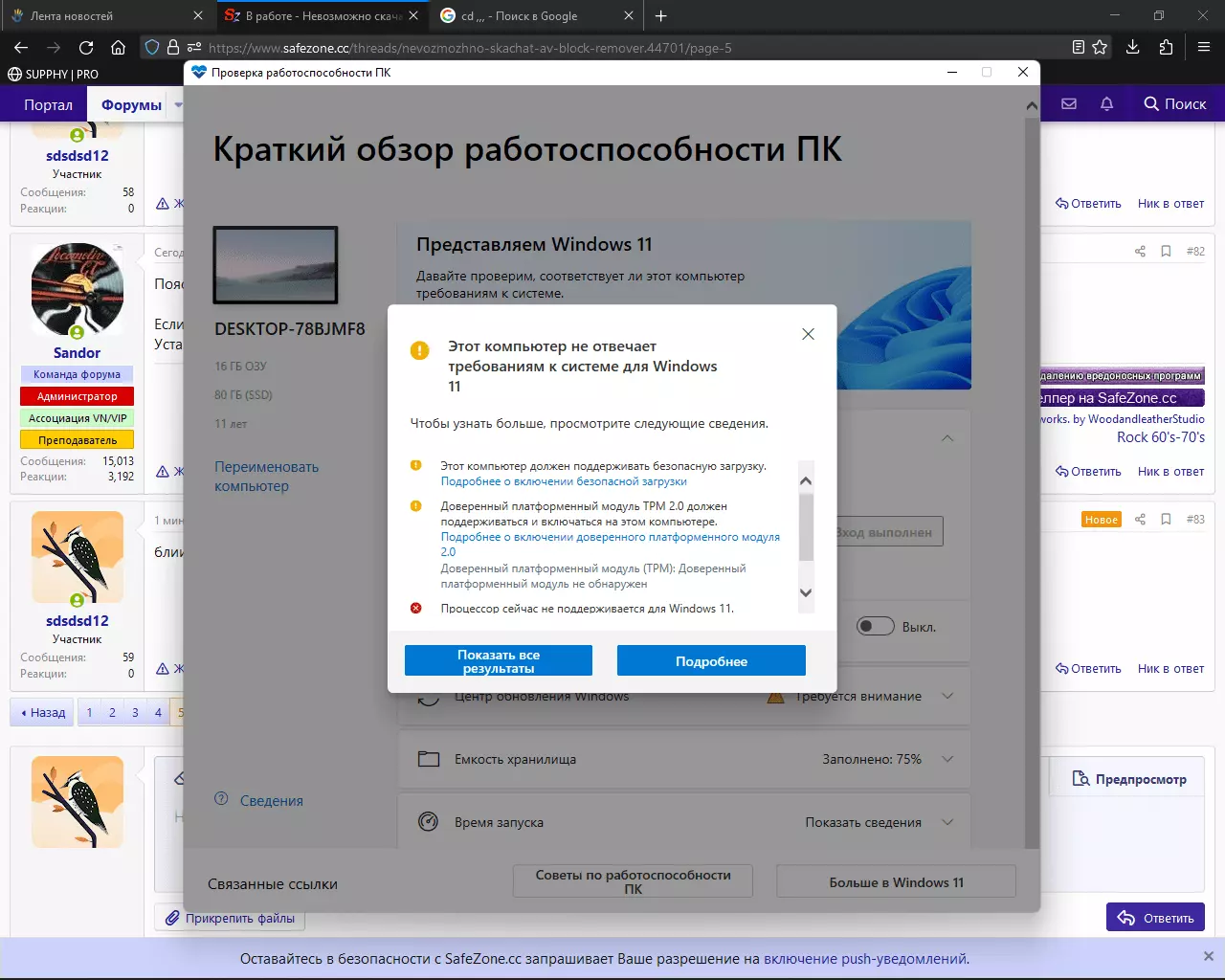Open 'SUPPHY | PRO' bookmark
Image resolution: width=1225 pixels, height=980 pixels.
(x=54, y=74)
